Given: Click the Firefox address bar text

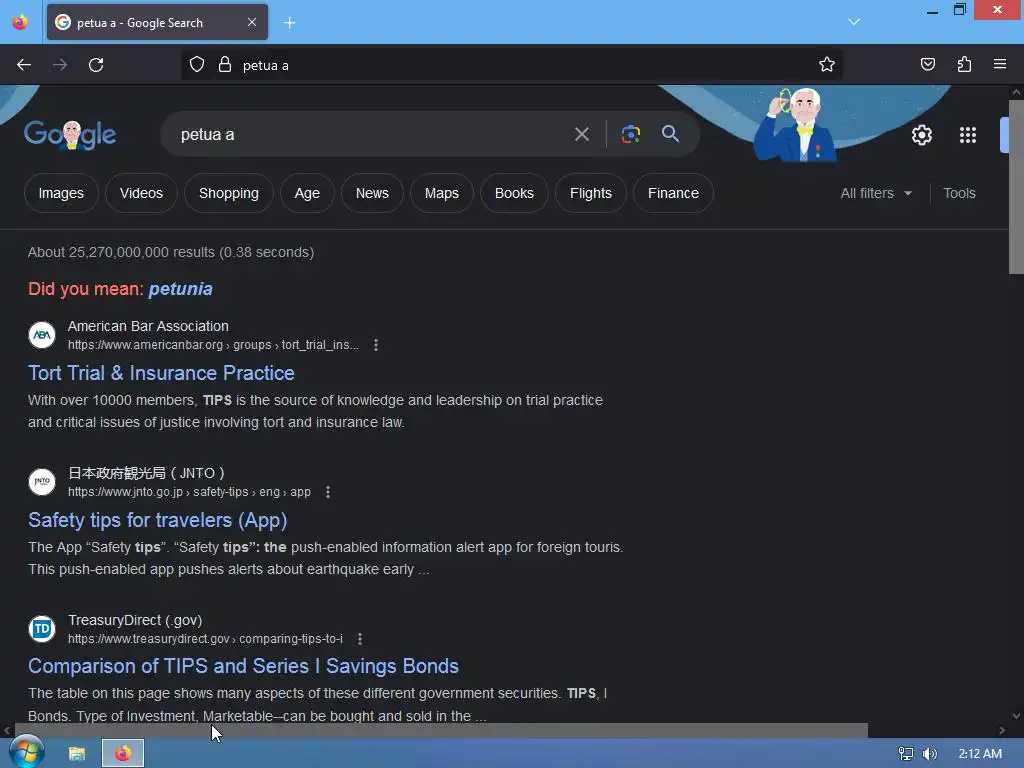Looking at the screenshot, I should [266, 65].
